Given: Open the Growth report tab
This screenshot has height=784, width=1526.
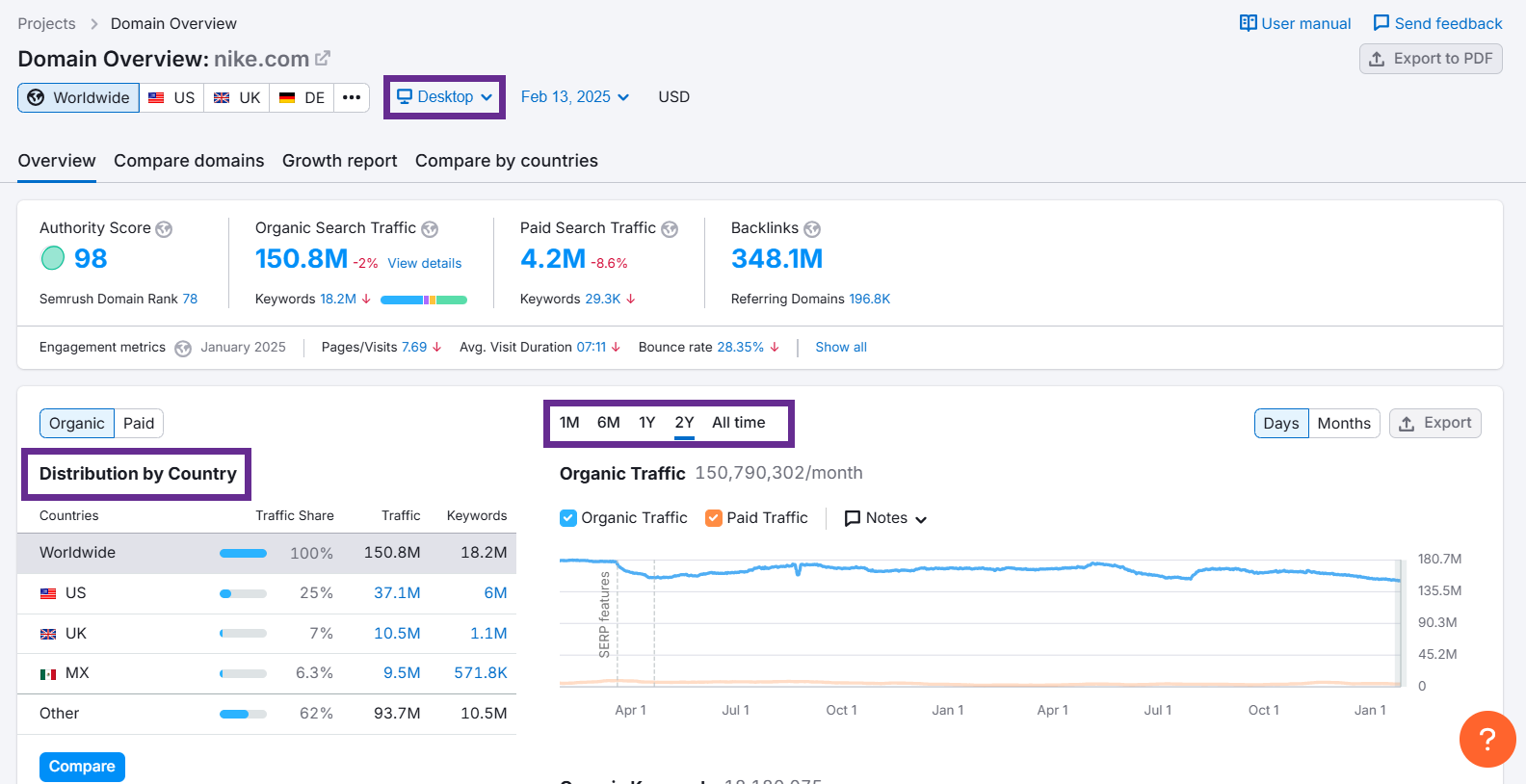Looking at the screenshot, I should tap(339, 161).
